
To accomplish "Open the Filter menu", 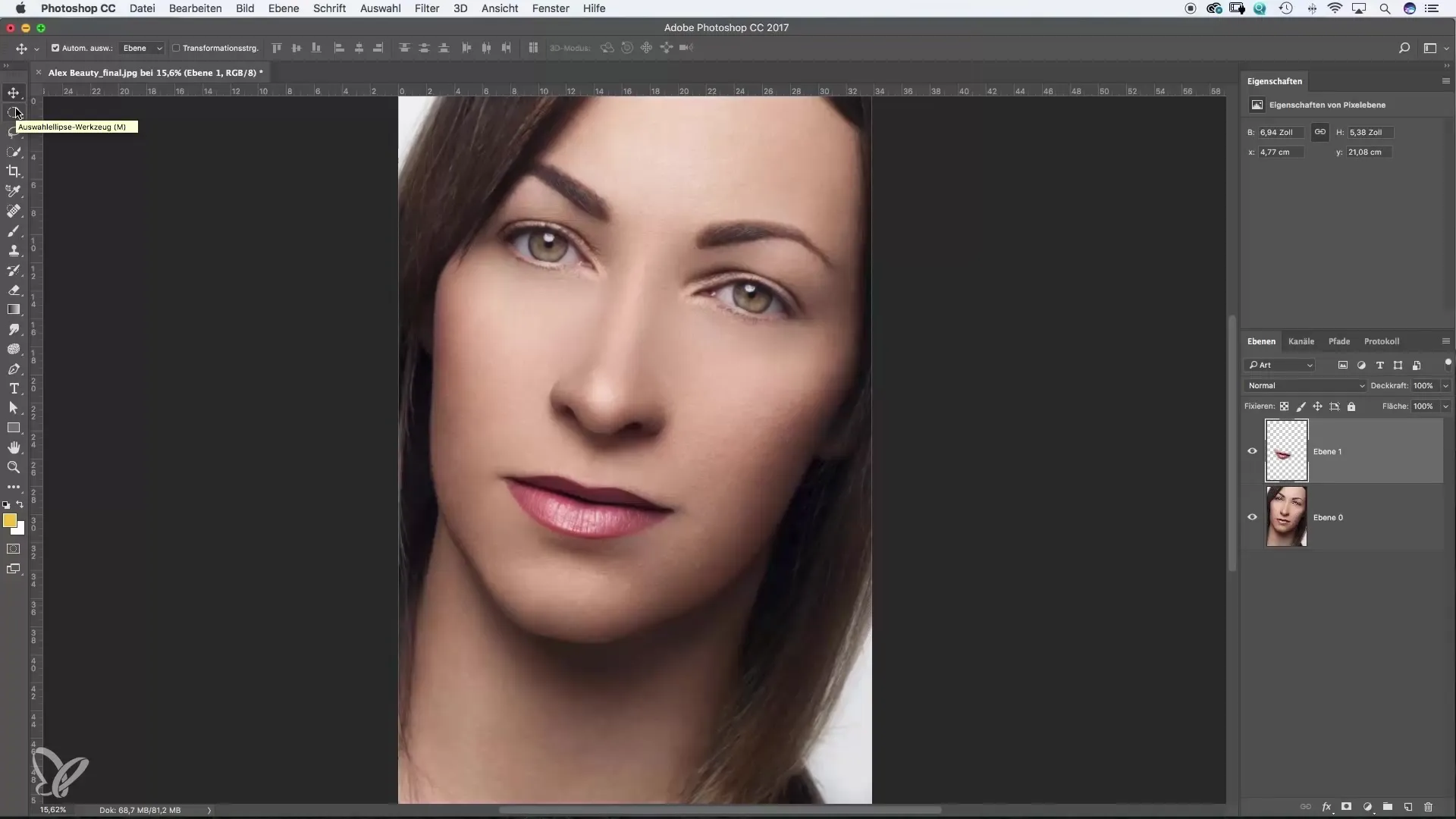I will (427, 8).
